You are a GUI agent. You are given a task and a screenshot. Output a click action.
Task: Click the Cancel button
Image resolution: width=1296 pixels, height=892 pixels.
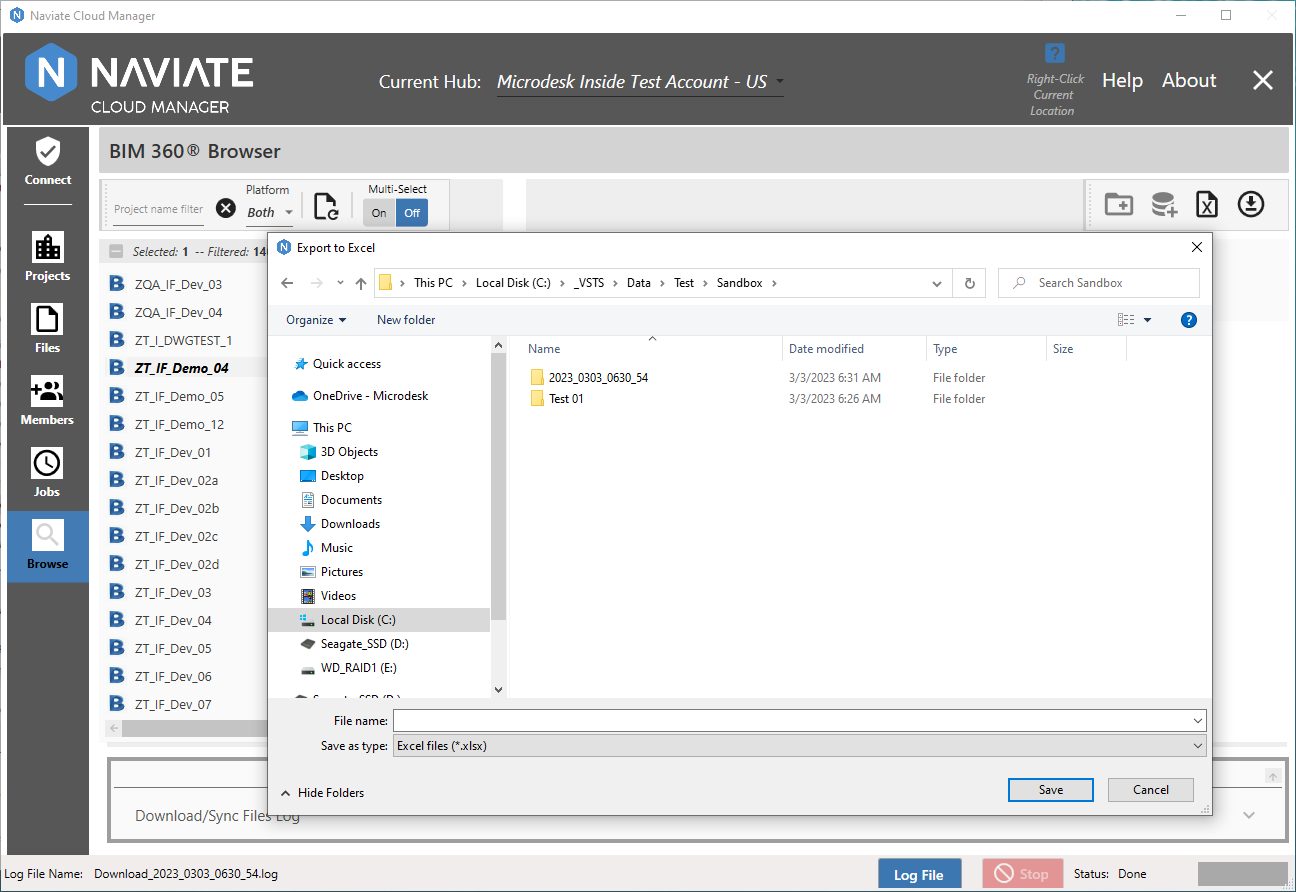point(1151,790)
